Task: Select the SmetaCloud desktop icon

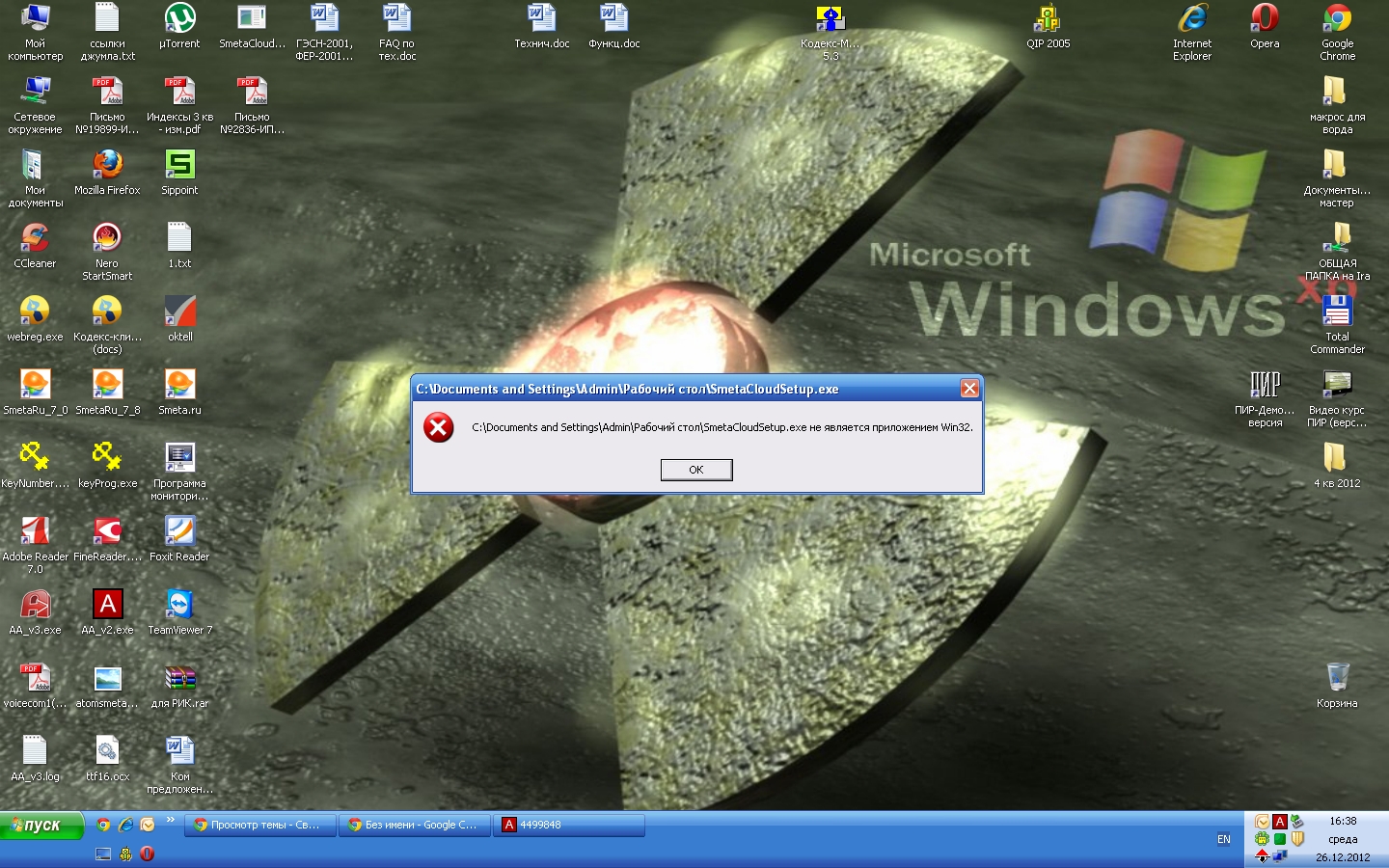Action: tap(252, 26)
